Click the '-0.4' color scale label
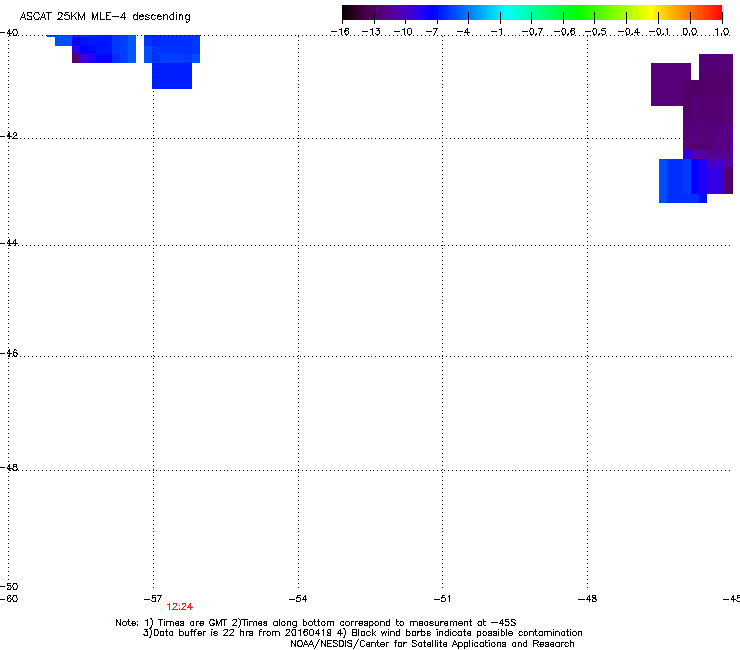740x650 pixels. coord(629,32)
